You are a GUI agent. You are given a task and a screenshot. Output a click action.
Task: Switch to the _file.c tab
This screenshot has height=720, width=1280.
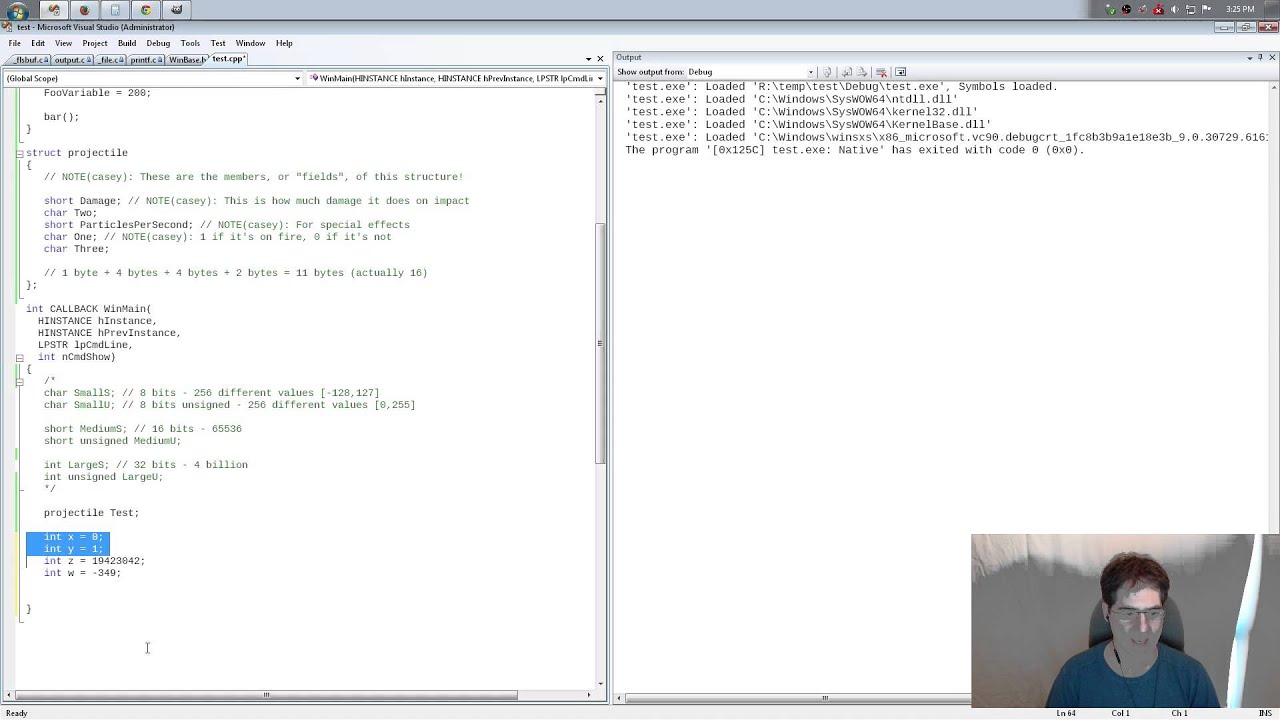click(x=110, y=60)
